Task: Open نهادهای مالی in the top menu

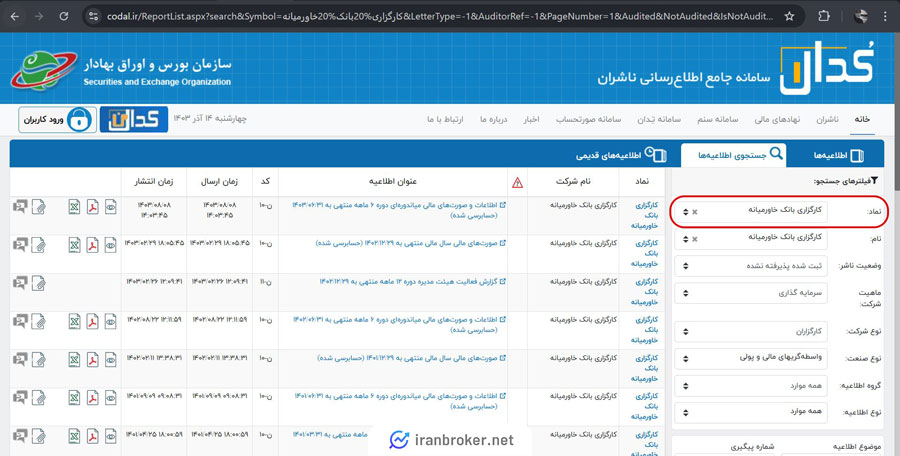Action: coord(778,119)
